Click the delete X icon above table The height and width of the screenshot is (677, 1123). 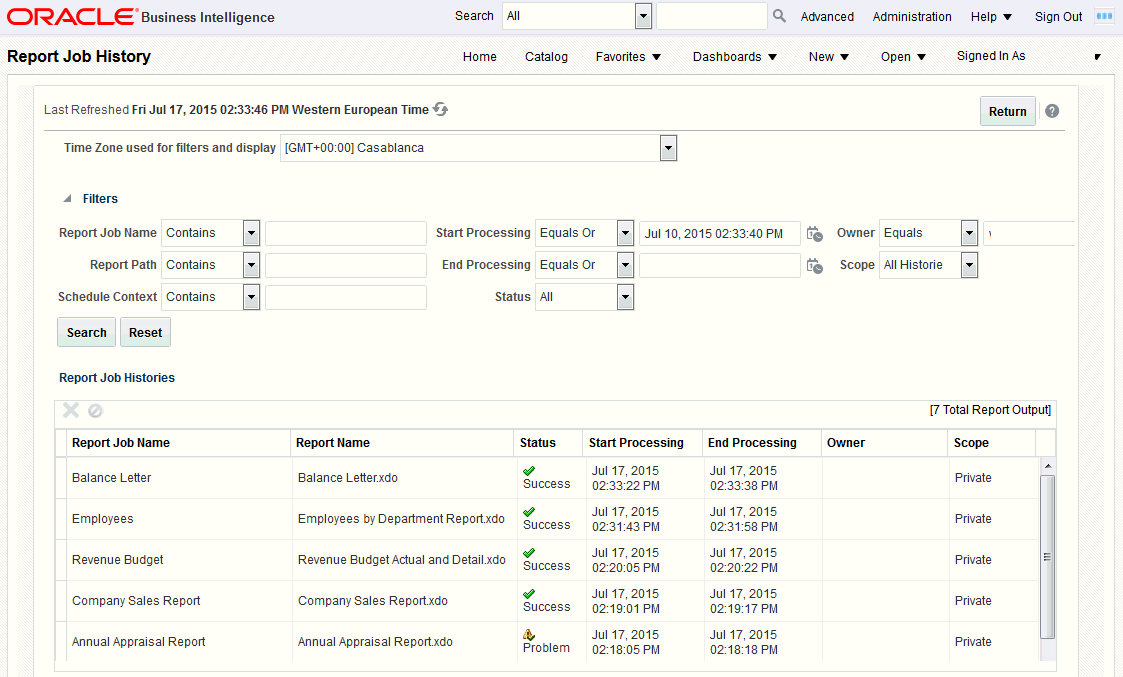pos(71,410)
